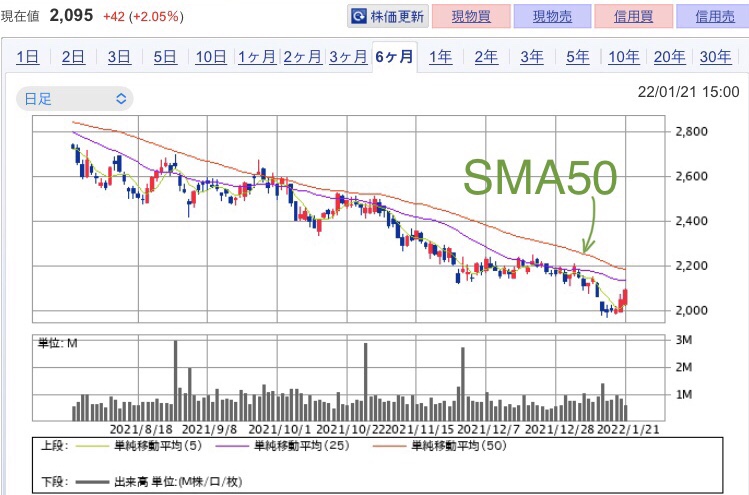Open the 現物買 order link
This screenshot has height=495, width=749.
[471, 17]
